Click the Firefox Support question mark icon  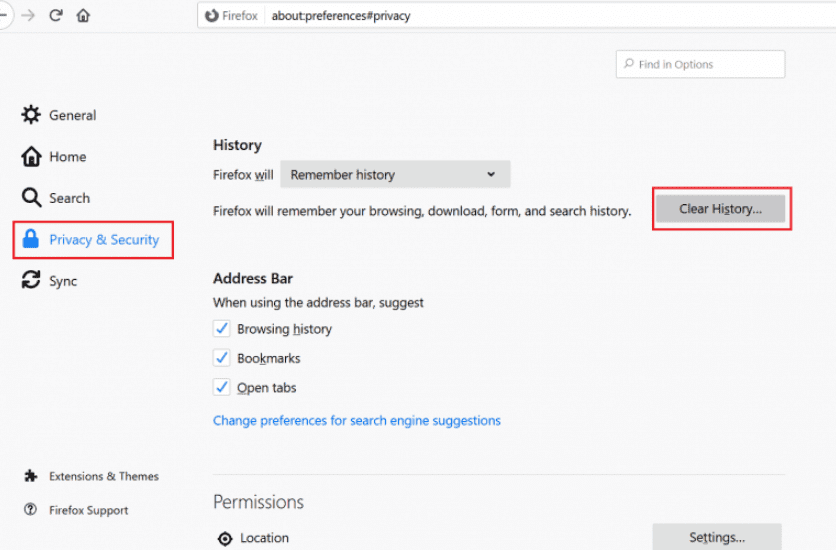[x=30, y=509]
